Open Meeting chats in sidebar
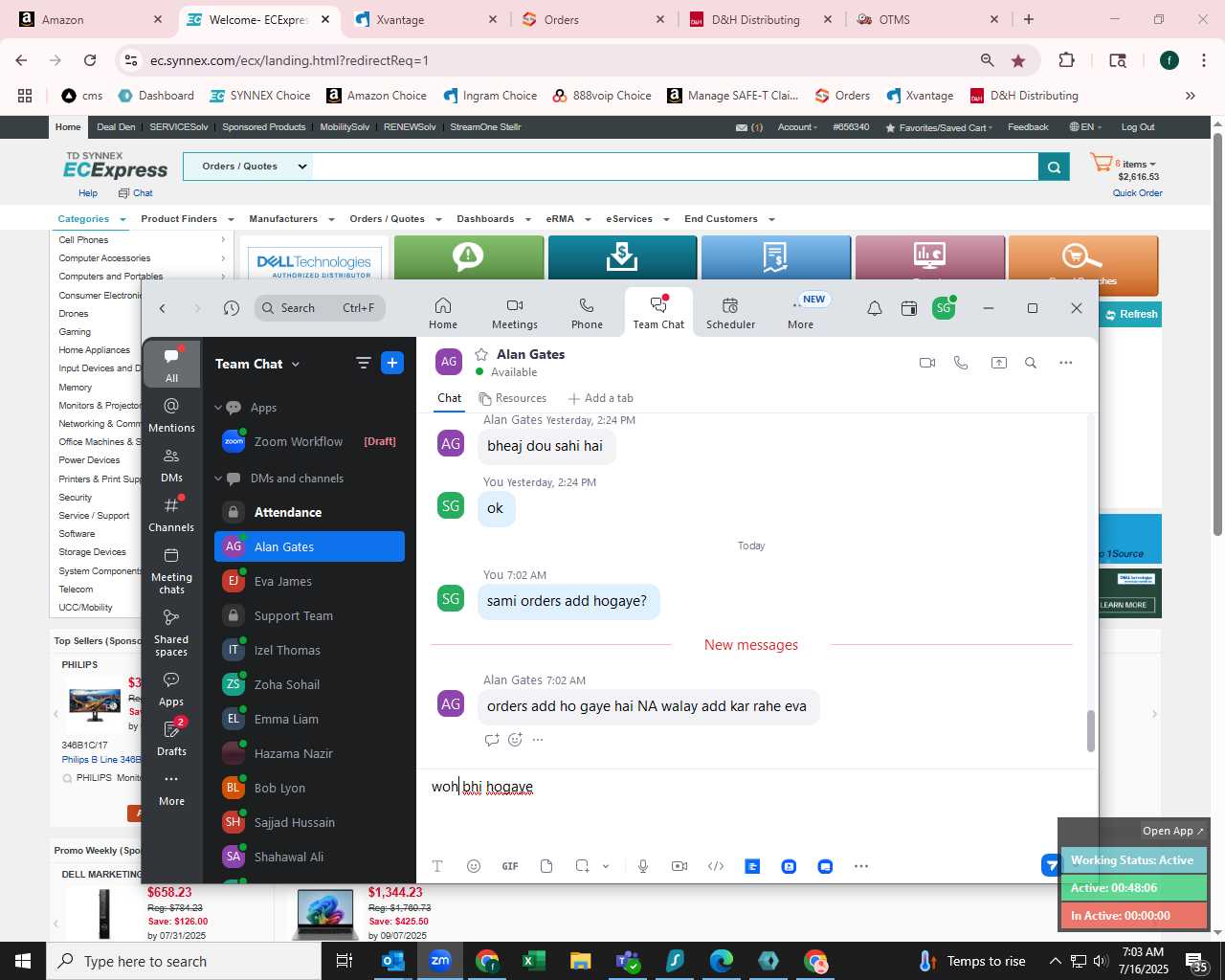Screen dimensions: 1225x980 tap(171, 570)
